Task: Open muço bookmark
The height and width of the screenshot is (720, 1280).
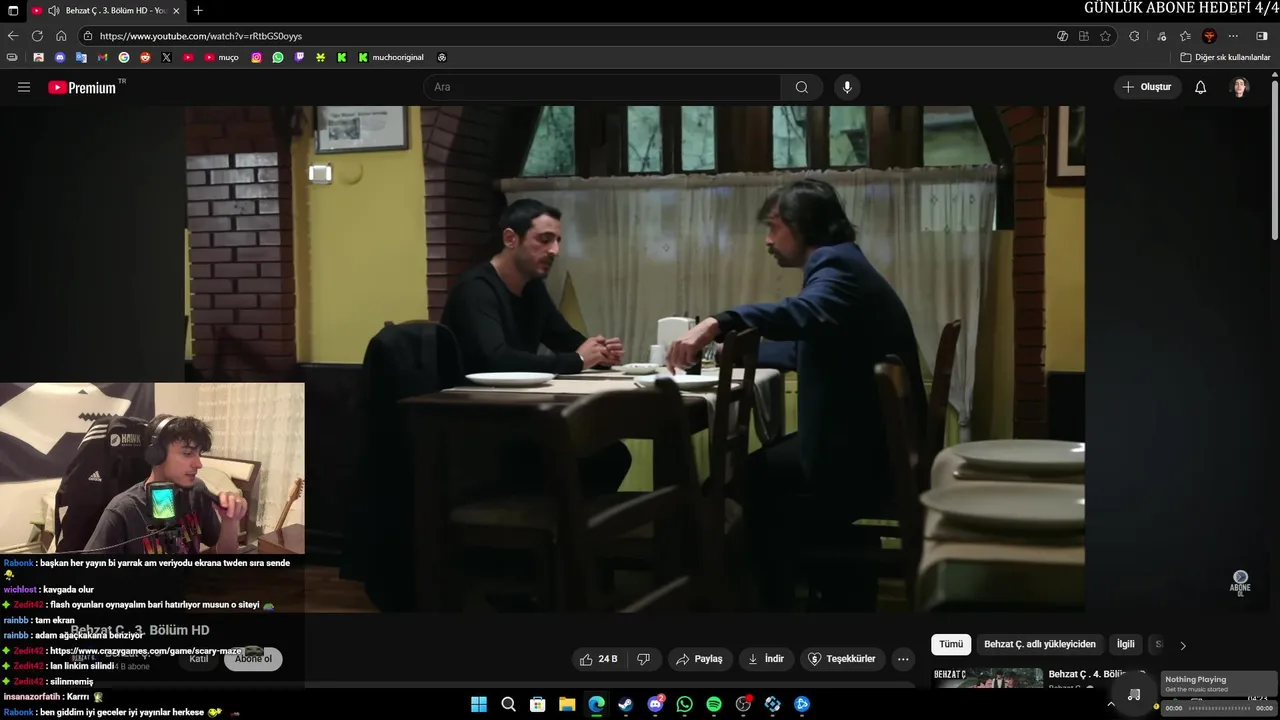Action: pyautogui.click(x=221, y=57)
